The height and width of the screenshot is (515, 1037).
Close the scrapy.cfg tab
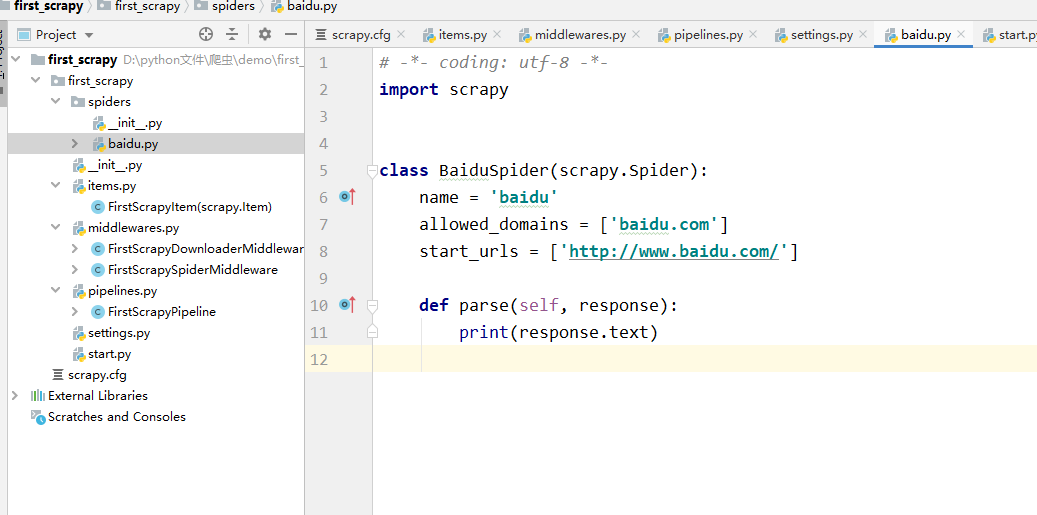(x=401, y=34)
